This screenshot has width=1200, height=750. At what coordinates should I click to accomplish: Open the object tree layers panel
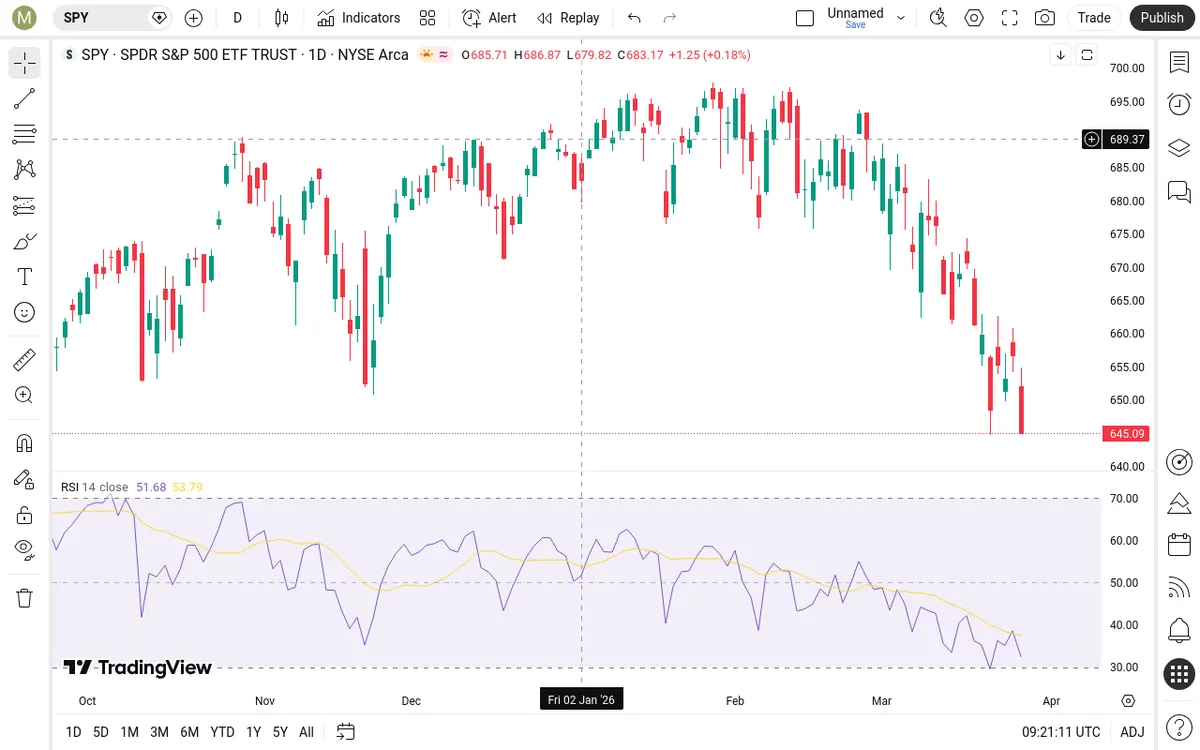click(x=1179, y=148)
